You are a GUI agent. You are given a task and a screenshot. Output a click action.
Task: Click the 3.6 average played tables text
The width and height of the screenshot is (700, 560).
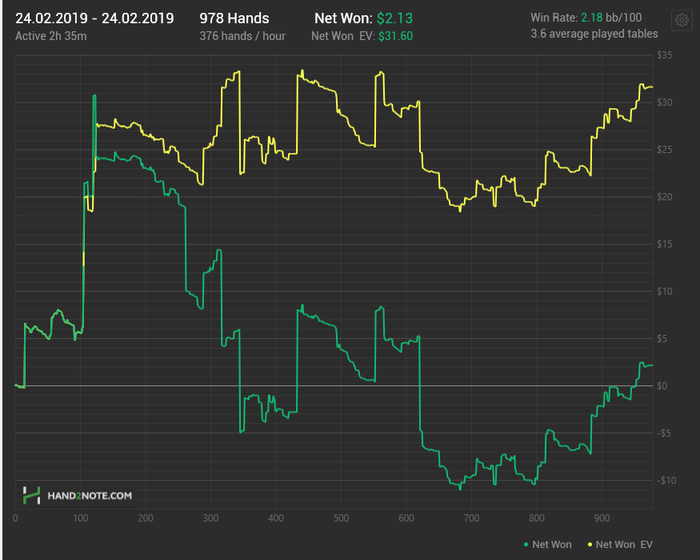594,34
